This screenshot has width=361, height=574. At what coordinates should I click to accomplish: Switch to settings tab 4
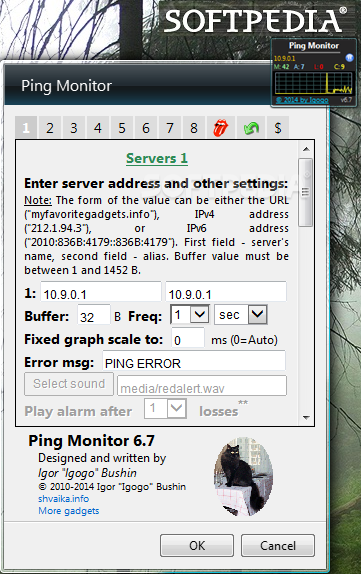[x=98, y=128]
